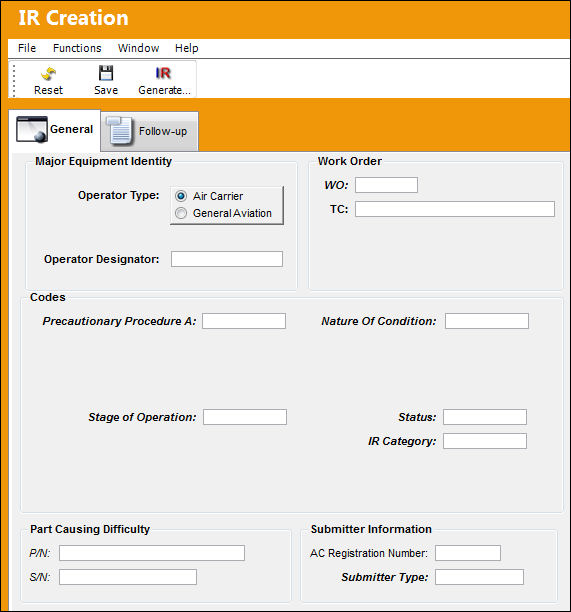Click the WO input field

386,185
